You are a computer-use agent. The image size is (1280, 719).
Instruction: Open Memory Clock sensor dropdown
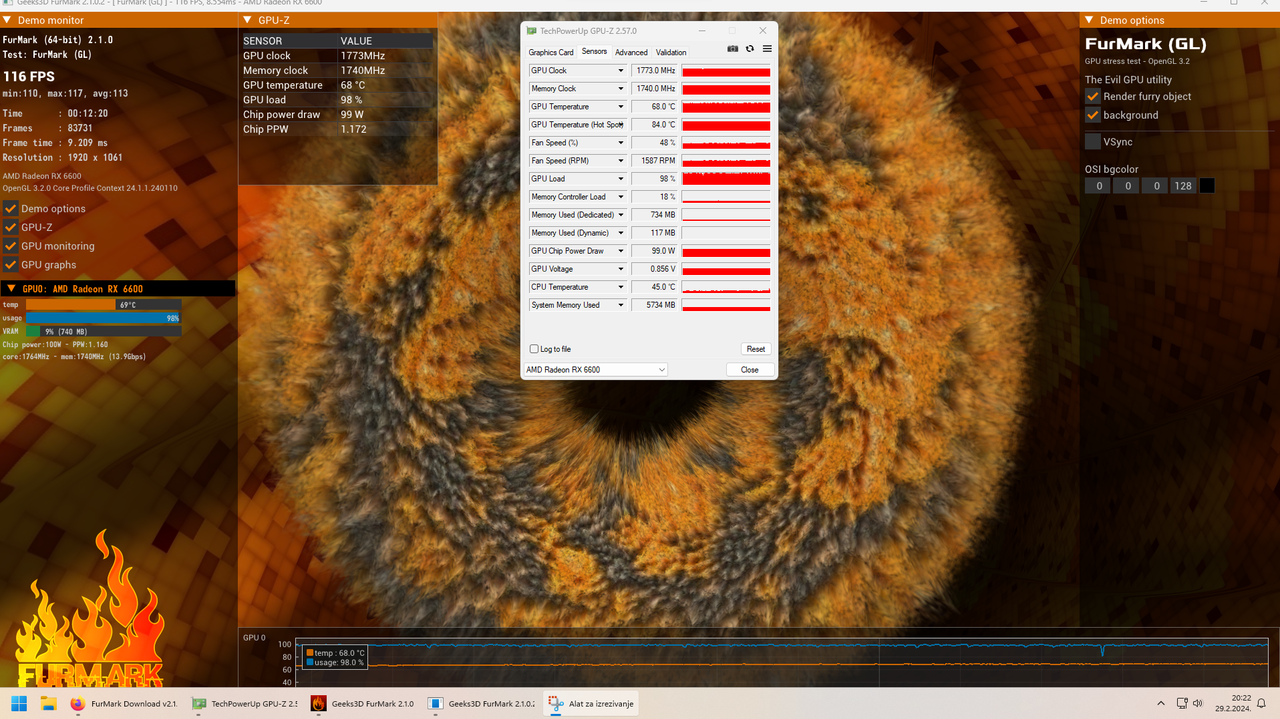(621, 89)
